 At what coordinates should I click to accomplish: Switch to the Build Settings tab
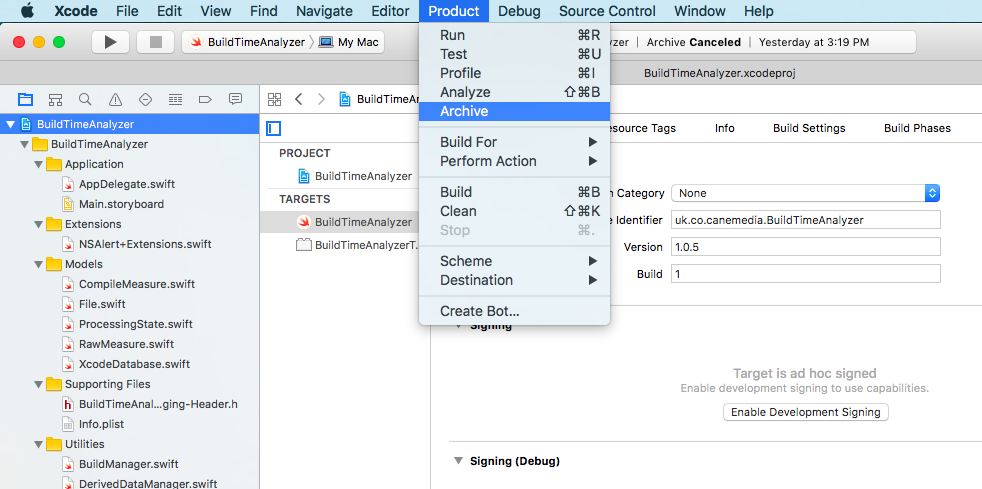(x=809, y=128)
